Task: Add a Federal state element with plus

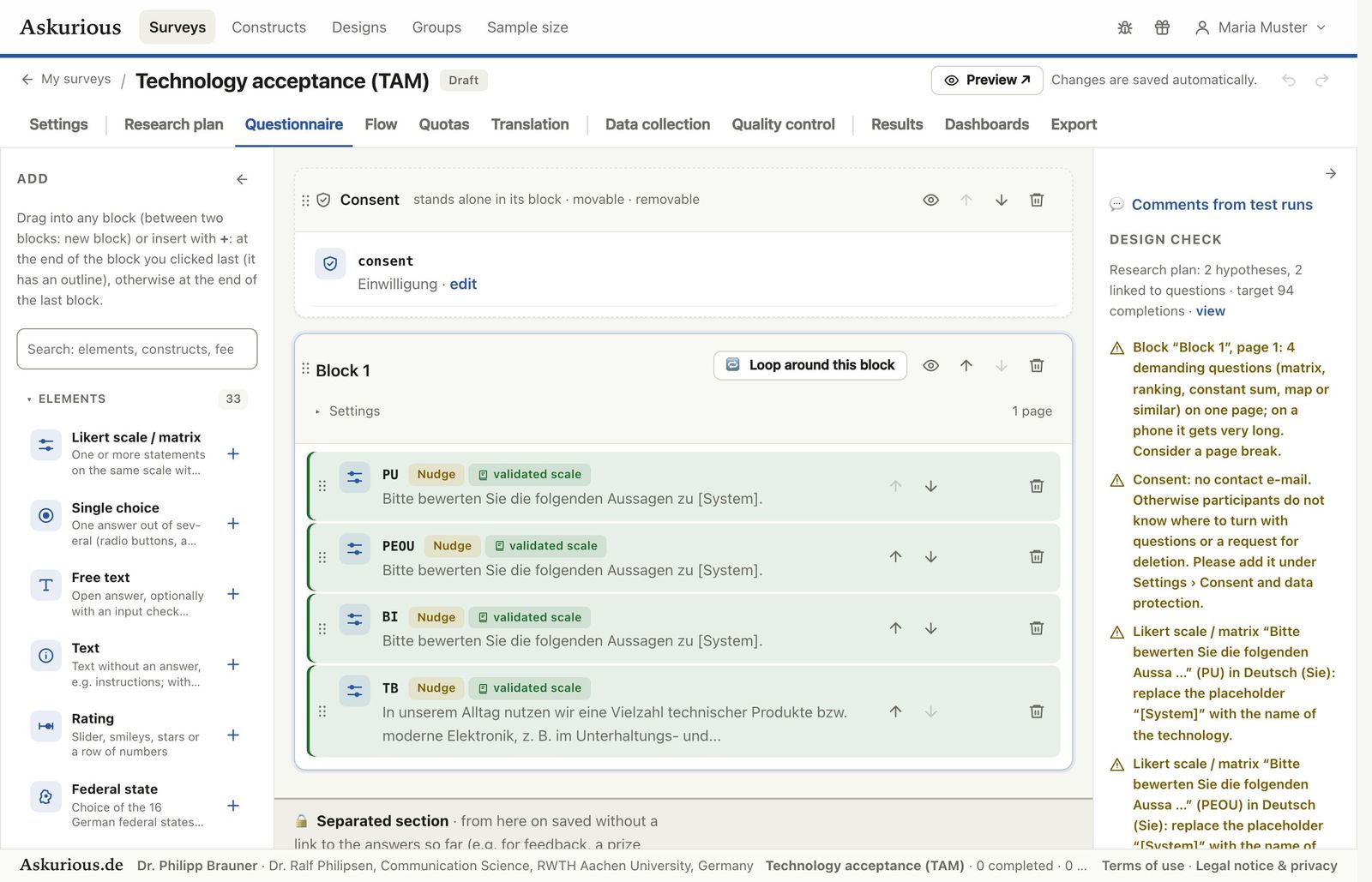Action: [232, 805]
